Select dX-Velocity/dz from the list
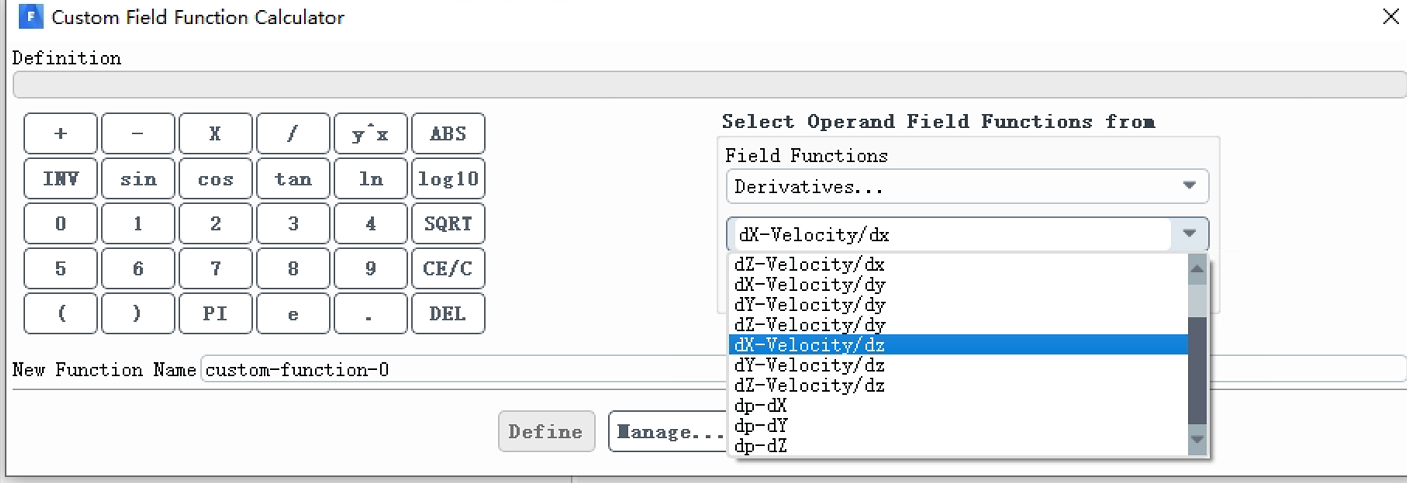Viewport: 1407px width, 483px height. point(958,345)
